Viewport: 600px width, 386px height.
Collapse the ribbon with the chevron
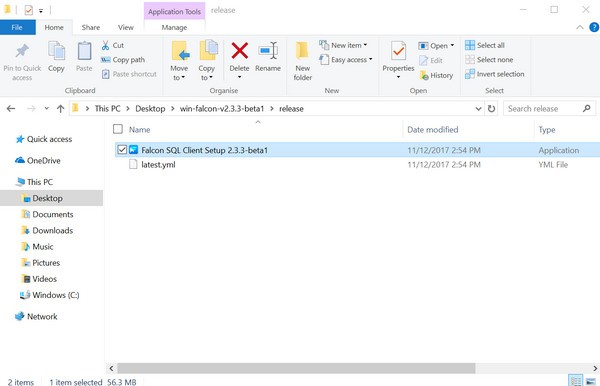580,27
